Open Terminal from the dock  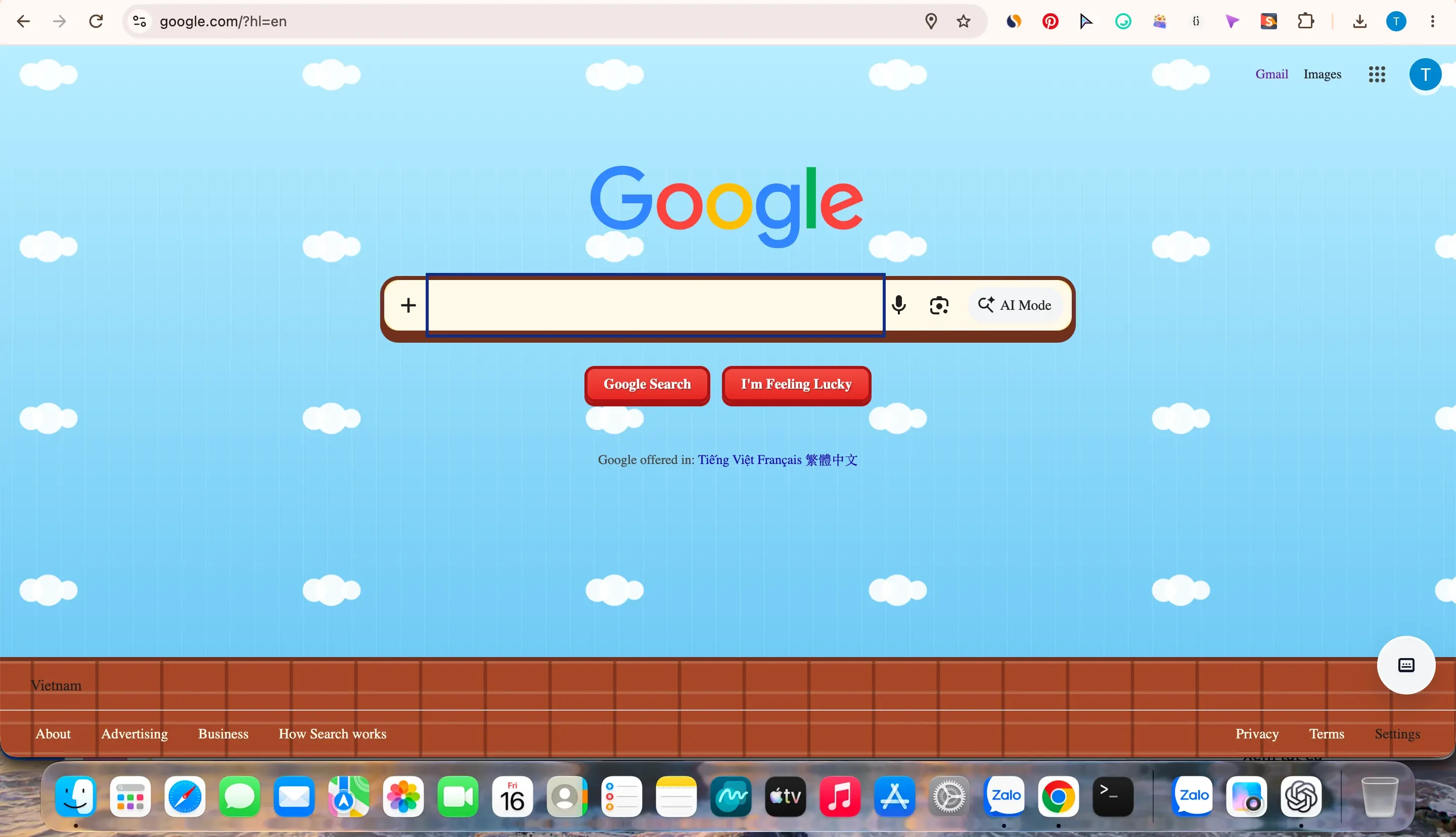pos(1113,796)
